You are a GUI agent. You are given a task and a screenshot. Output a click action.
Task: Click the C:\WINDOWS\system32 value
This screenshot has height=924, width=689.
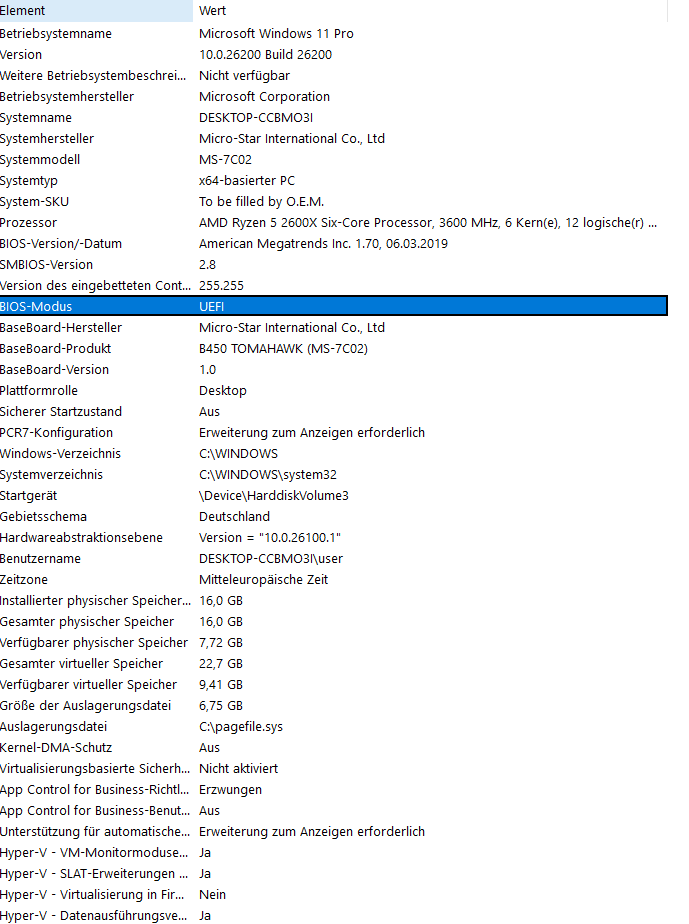(x=268, y=475)
